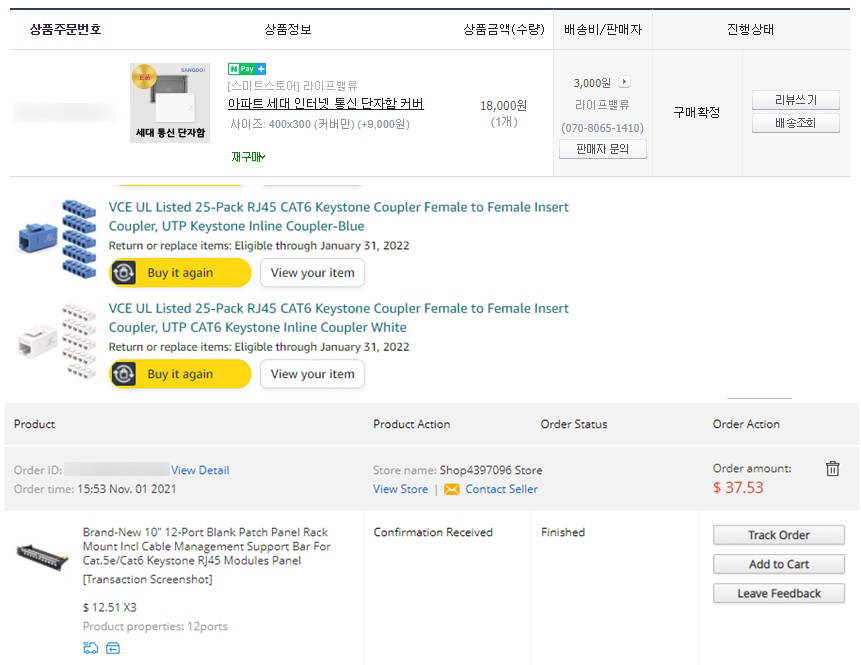Click the 상품주문번호 column header
The width and height of the screenshot is (861, 665).
tap(65, 29)
